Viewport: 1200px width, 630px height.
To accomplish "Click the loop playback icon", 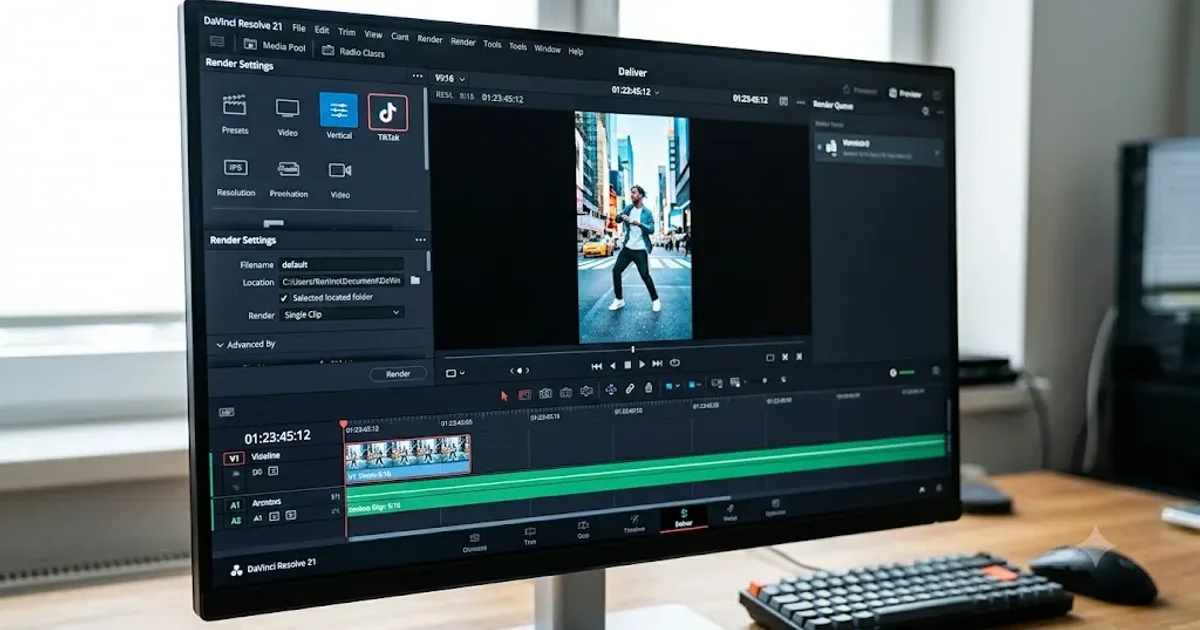I will [x=675, y=363].
